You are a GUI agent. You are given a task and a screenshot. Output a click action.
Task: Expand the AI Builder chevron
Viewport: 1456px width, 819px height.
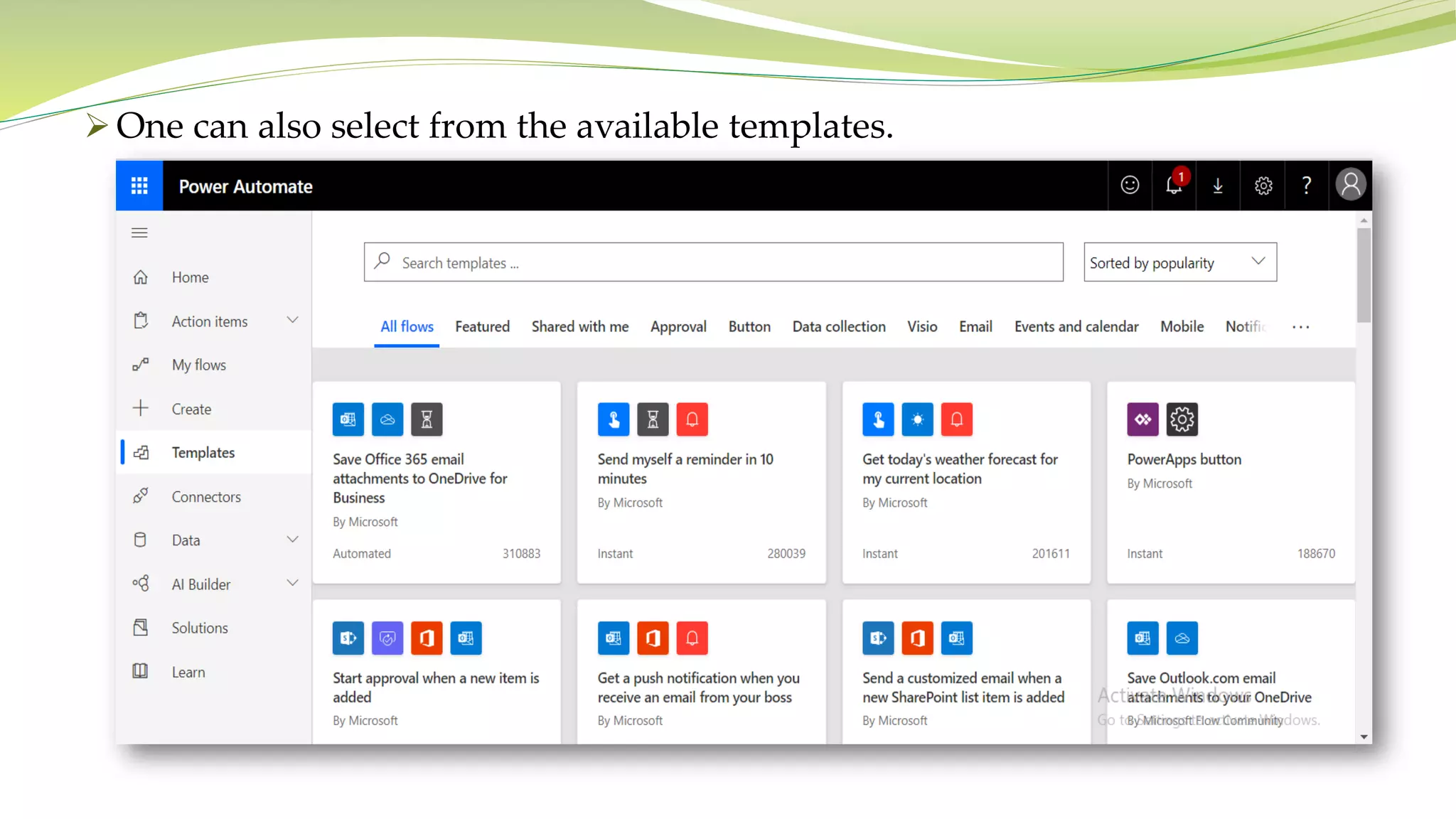292,583
